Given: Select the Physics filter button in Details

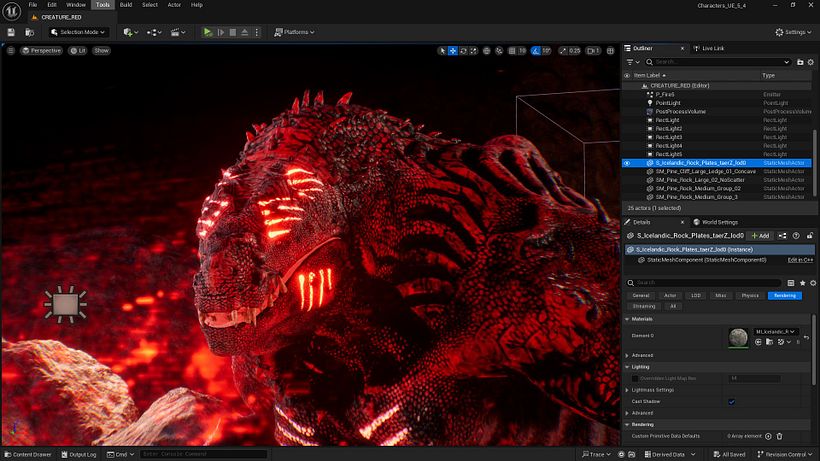Looking at the screenshot, I should point(750,296).
